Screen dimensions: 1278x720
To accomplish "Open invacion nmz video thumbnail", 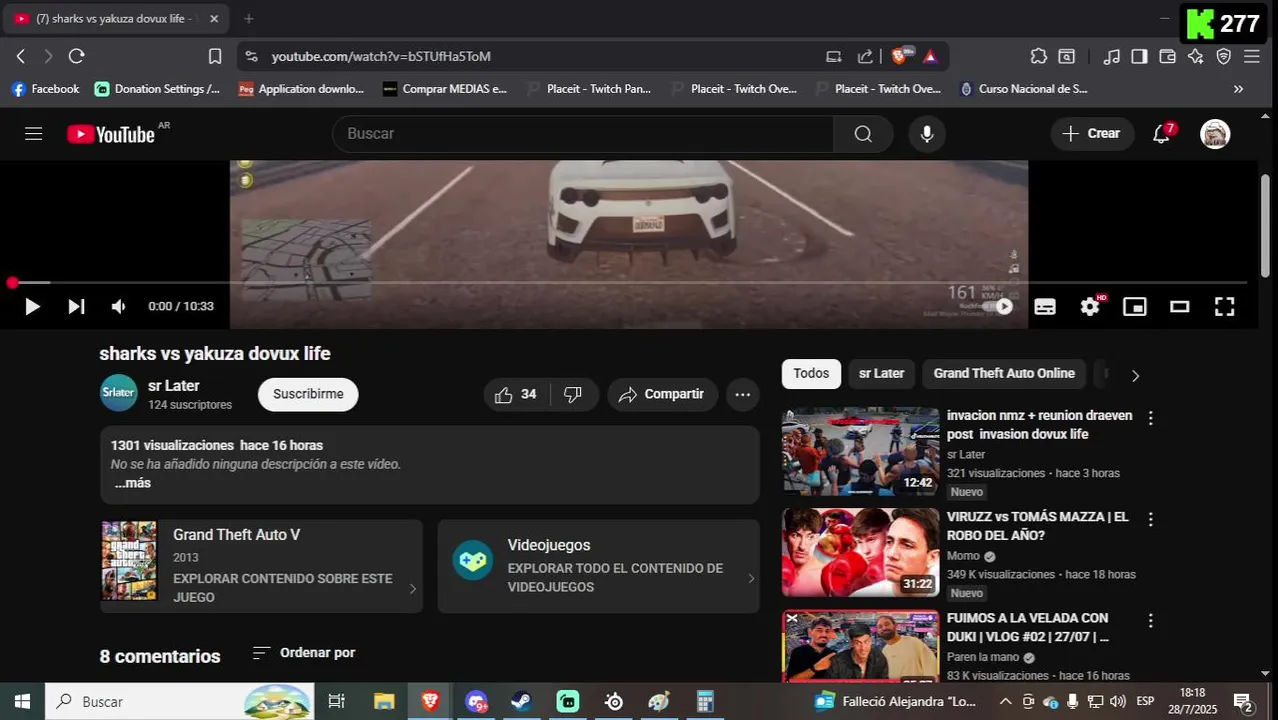I will point(861,451).
